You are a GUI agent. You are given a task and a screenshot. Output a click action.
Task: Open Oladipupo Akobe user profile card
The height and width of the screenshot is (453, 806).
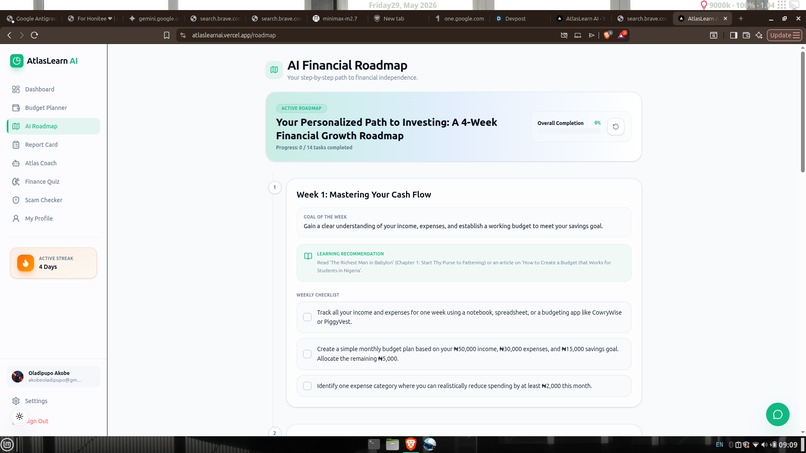tap(53, 376)
